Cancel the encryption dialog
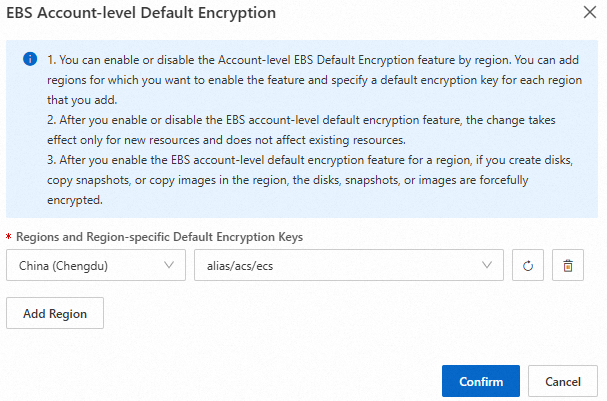Image resolution: width=607 pixels, height=401 pixels. [562, 381]
